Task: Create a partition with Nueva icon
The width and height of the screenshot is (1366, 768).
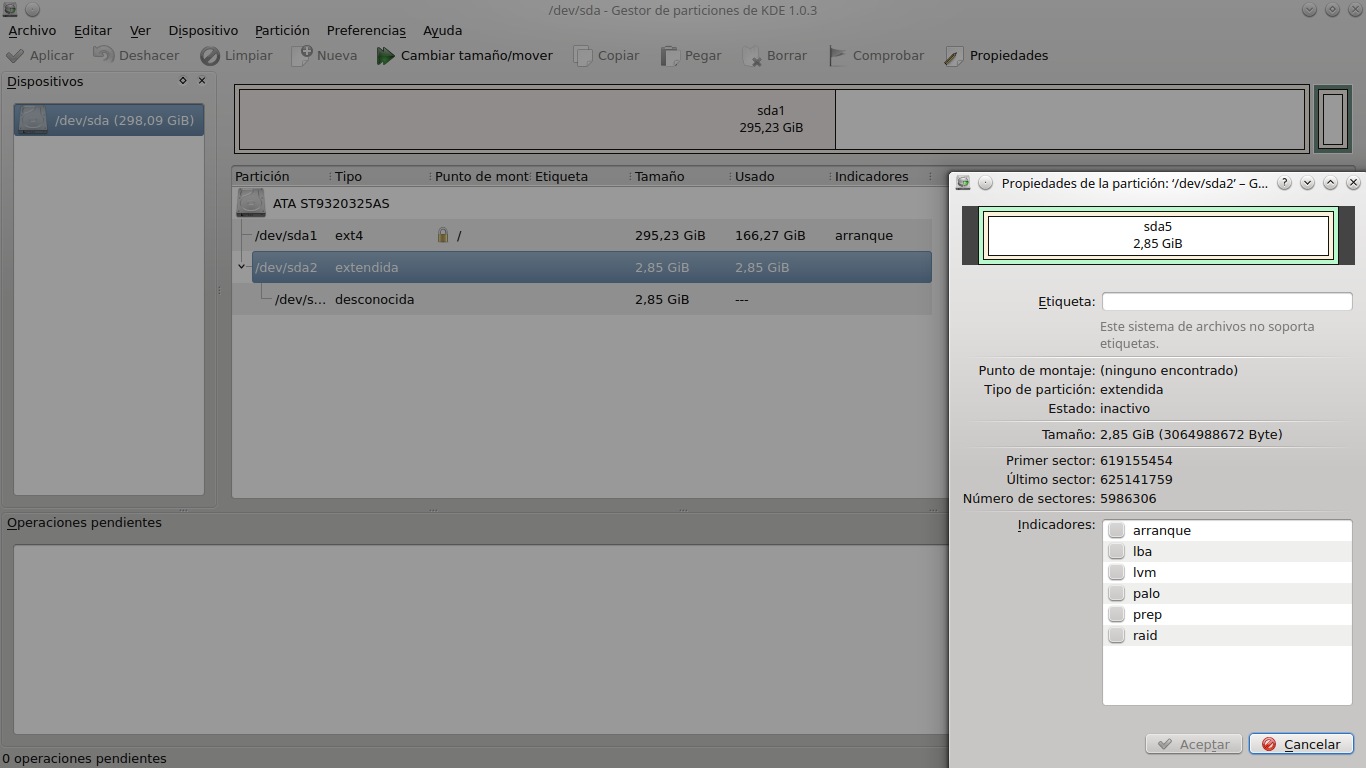Action: 302,56
